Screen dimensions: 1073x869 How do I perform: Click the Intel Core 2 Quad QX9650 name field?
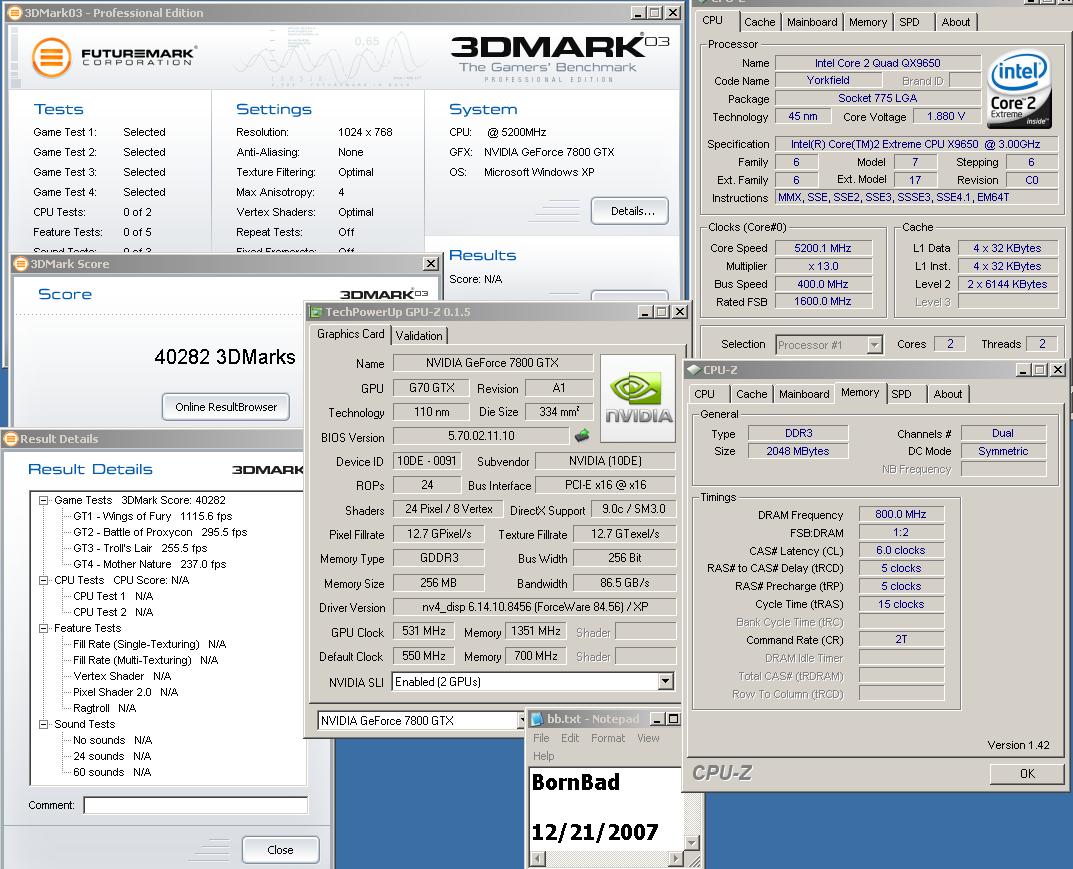click(877, 63)
